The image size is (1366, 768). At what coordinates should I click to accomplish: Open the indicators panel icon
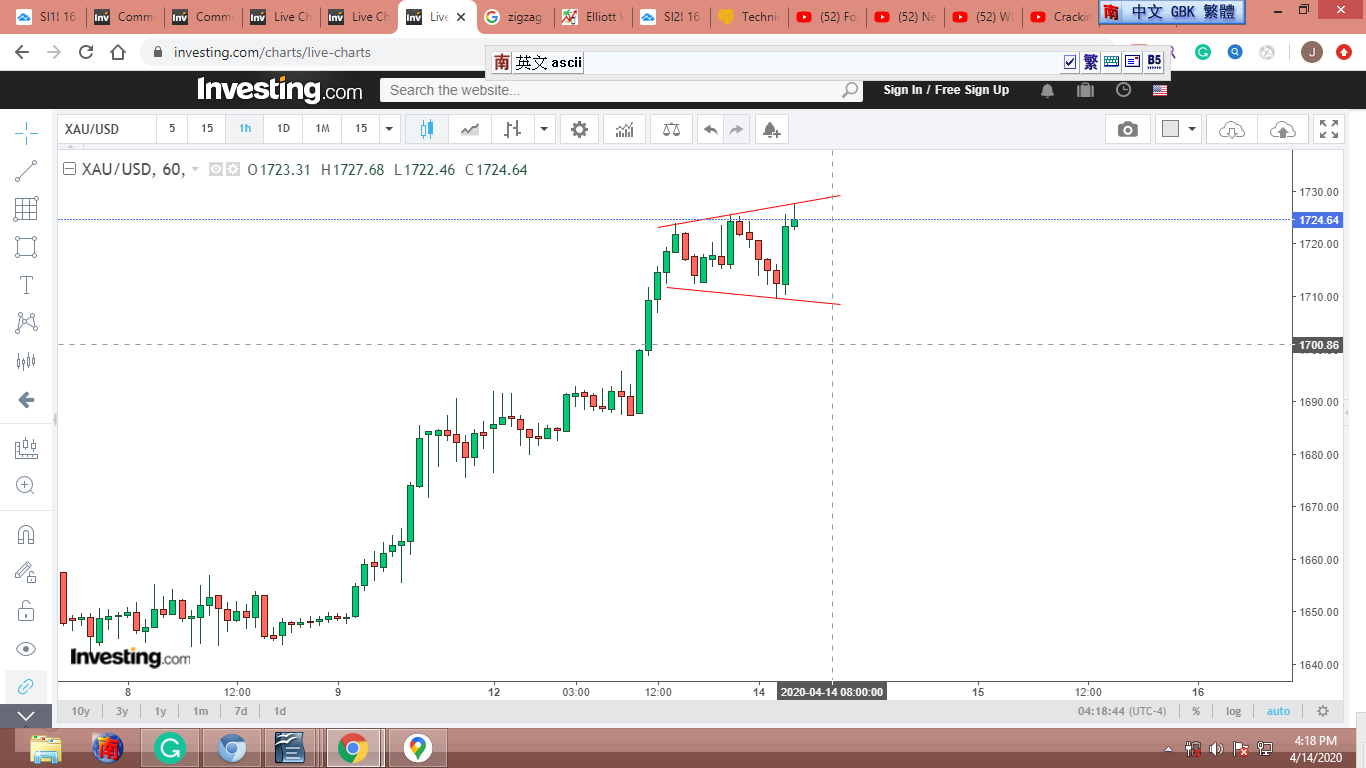tap(624, 129)
